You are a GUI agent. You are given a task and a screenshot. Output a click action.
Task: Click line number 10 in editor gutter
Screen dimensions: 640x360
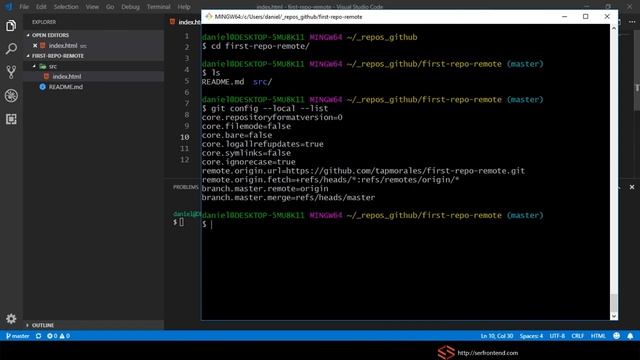[184, 137]
